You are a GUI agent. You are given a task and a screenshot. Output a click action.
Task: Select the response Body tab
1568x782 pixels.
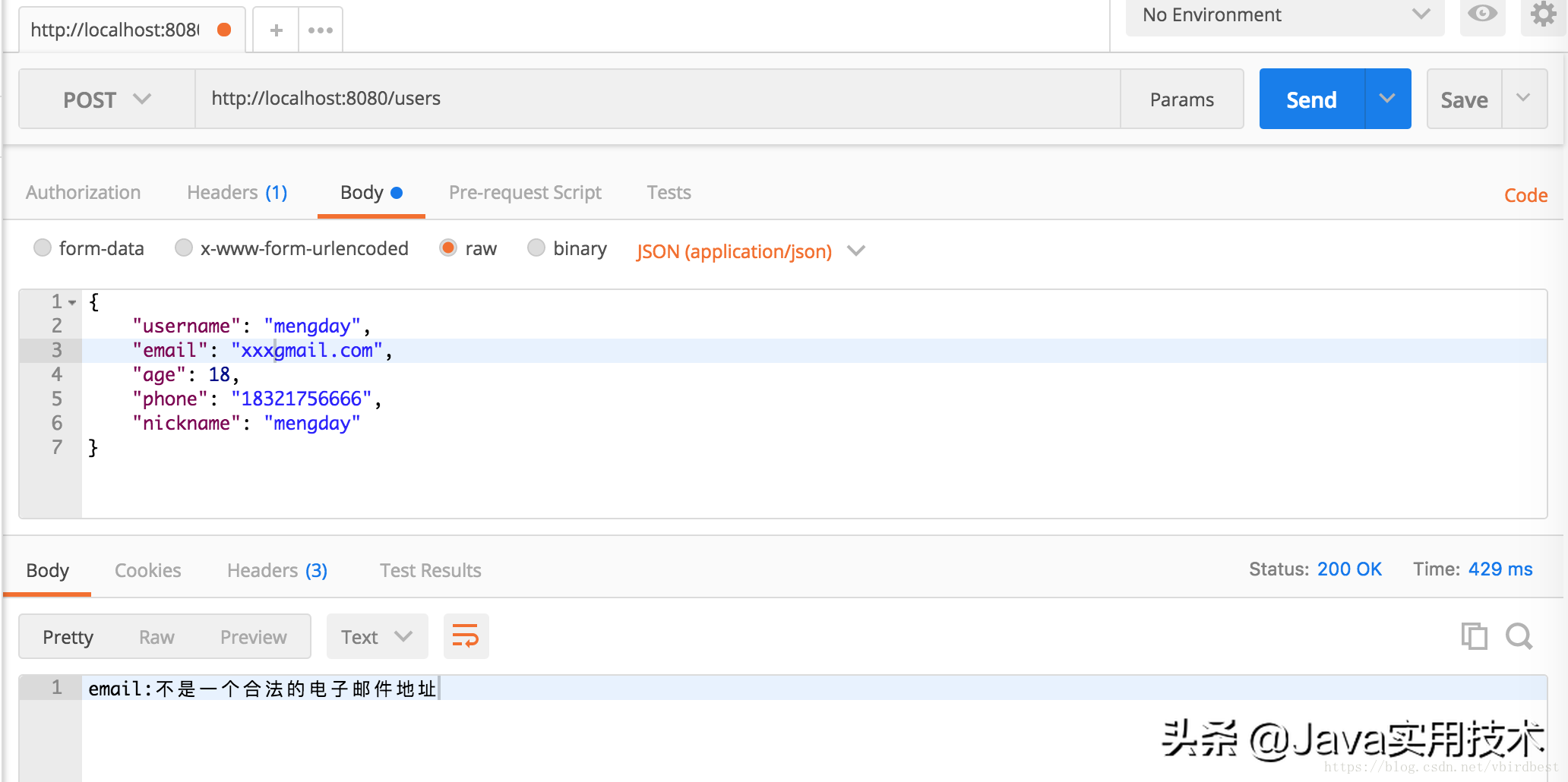[x=47, y=570]
